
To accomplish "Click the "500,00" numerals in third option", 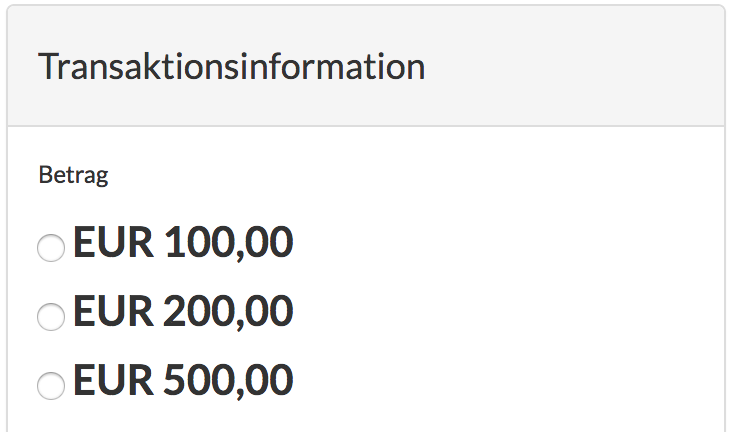I will pyautogui.click(x=228, y=381).
